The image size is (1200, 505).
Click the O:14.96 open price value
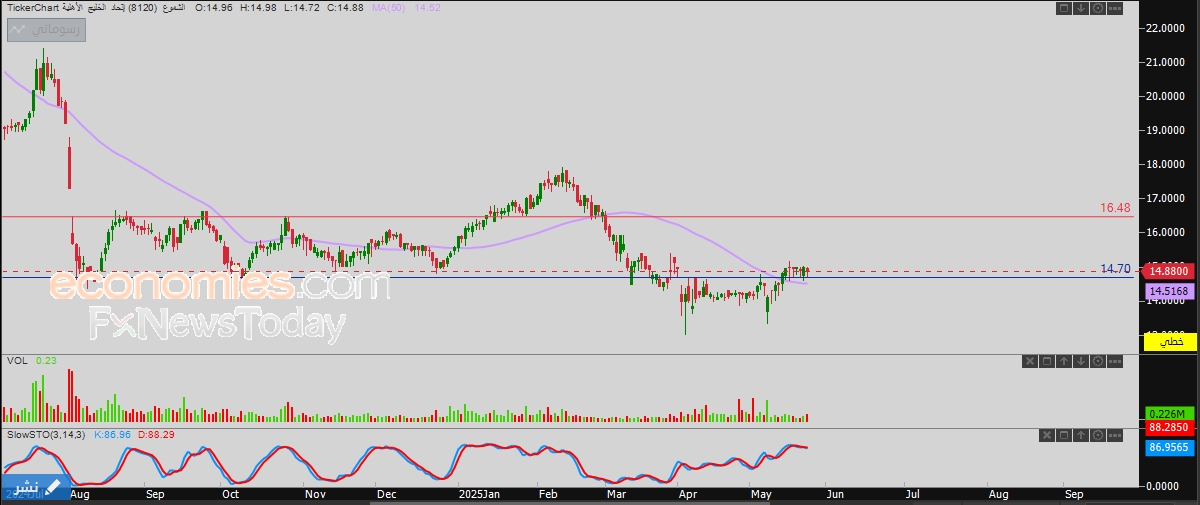[214, 7]
